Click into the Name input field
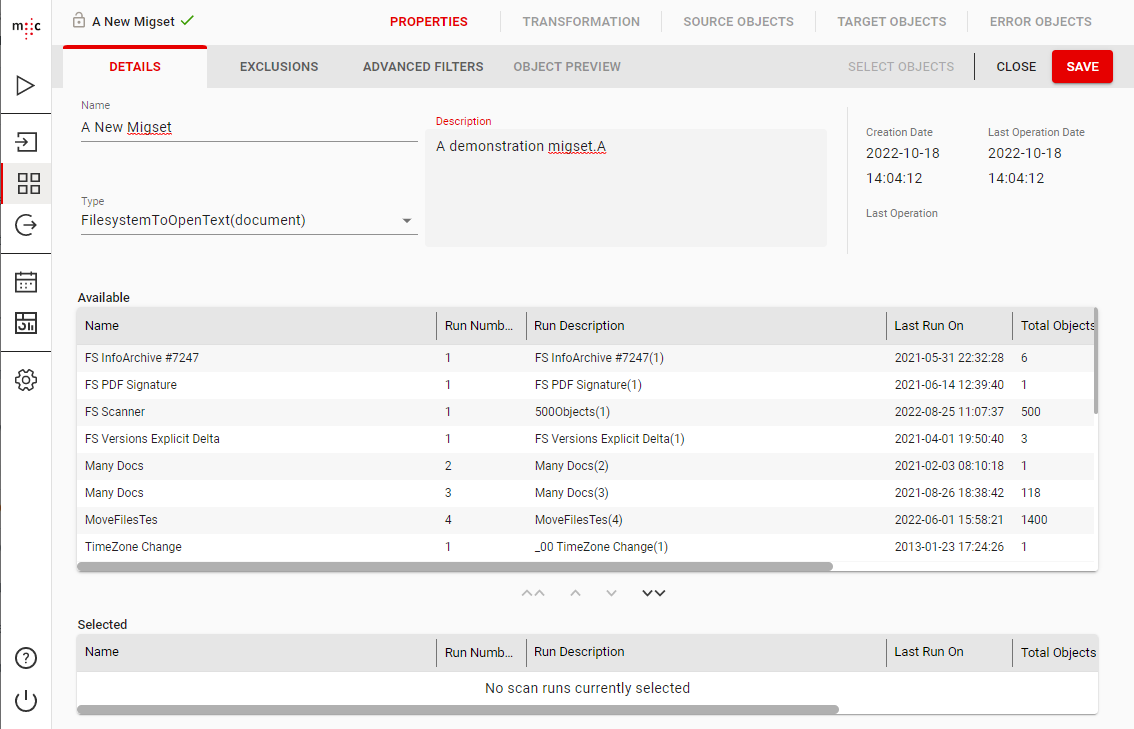 click(248, 128)
